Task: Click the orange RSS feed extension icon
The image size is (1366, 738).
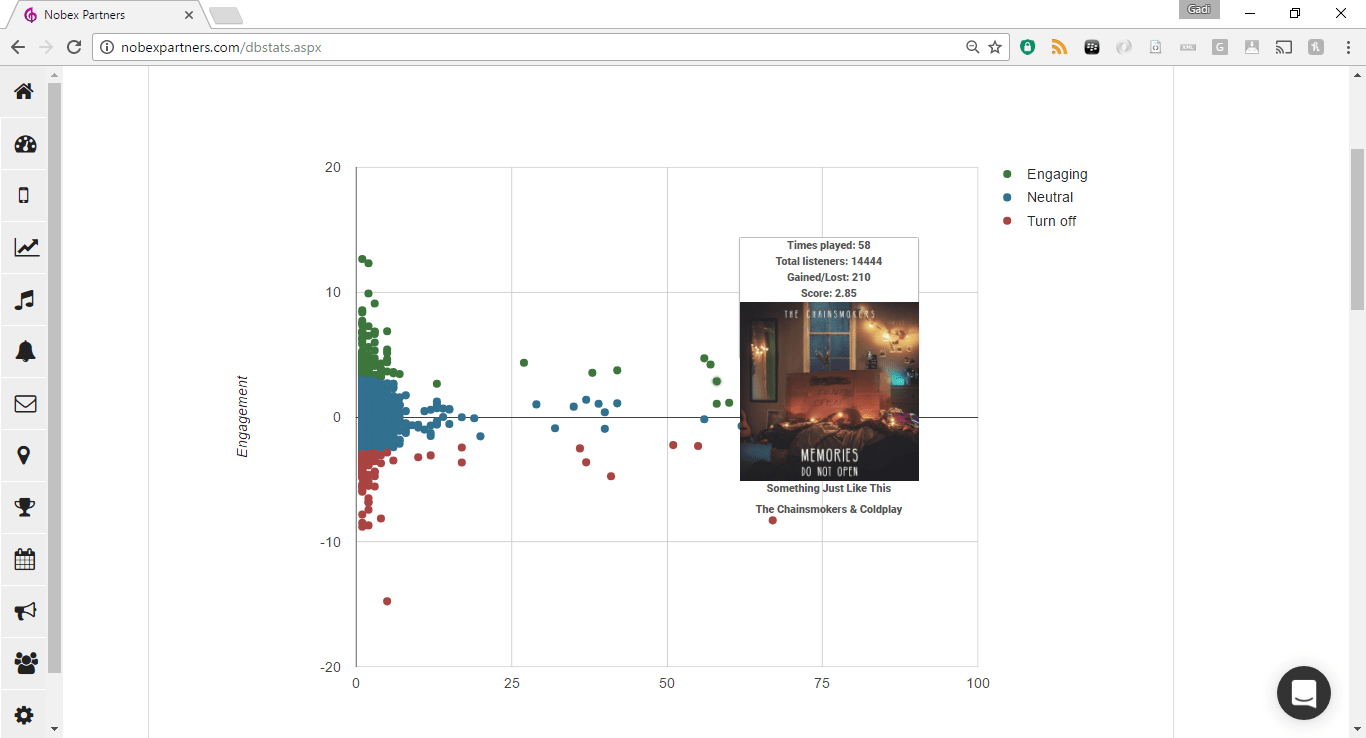Action: [x=1059, y=47]
